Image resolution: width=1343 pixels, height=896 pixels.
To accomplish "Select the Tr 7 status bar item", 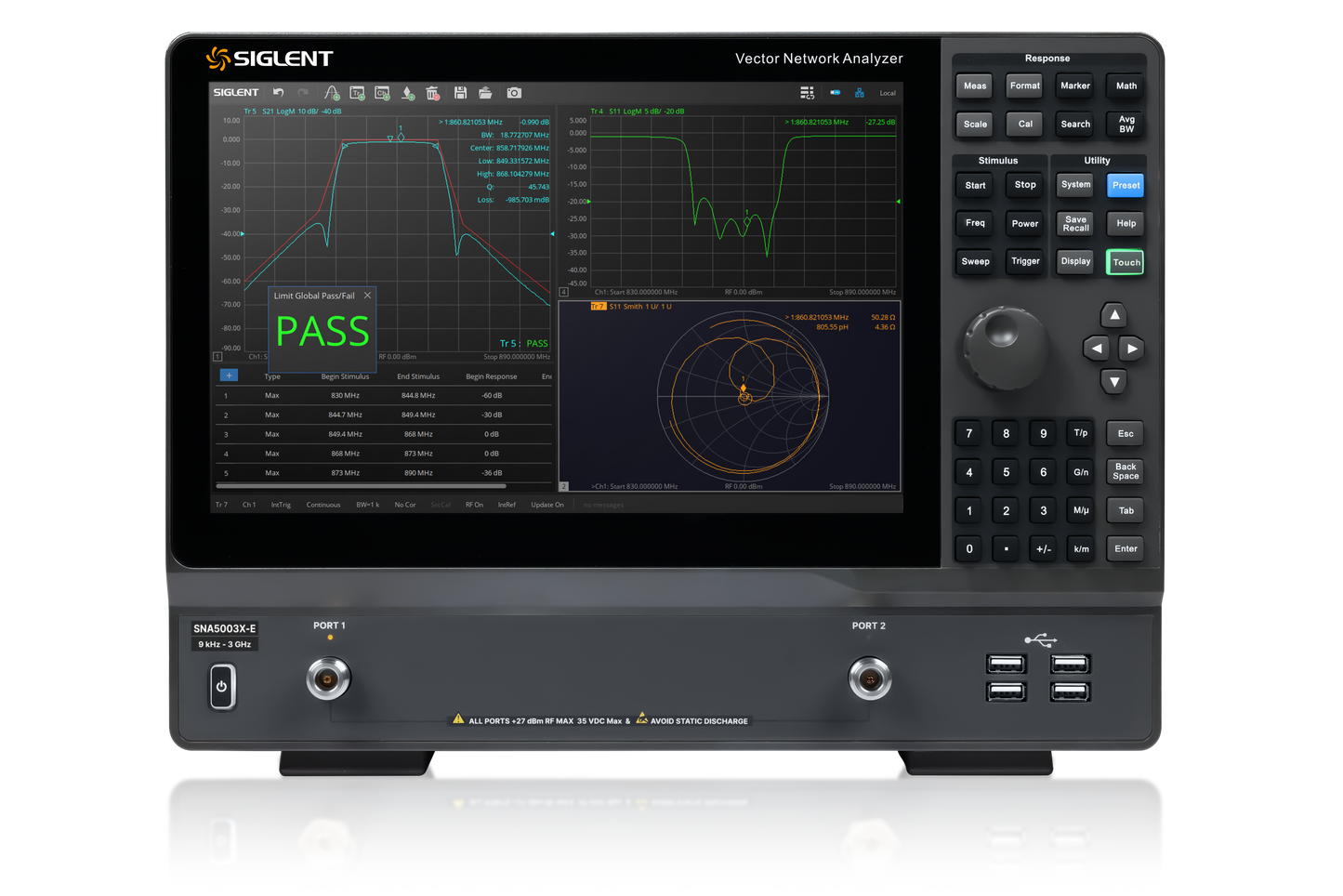I will tap(221, 505).
